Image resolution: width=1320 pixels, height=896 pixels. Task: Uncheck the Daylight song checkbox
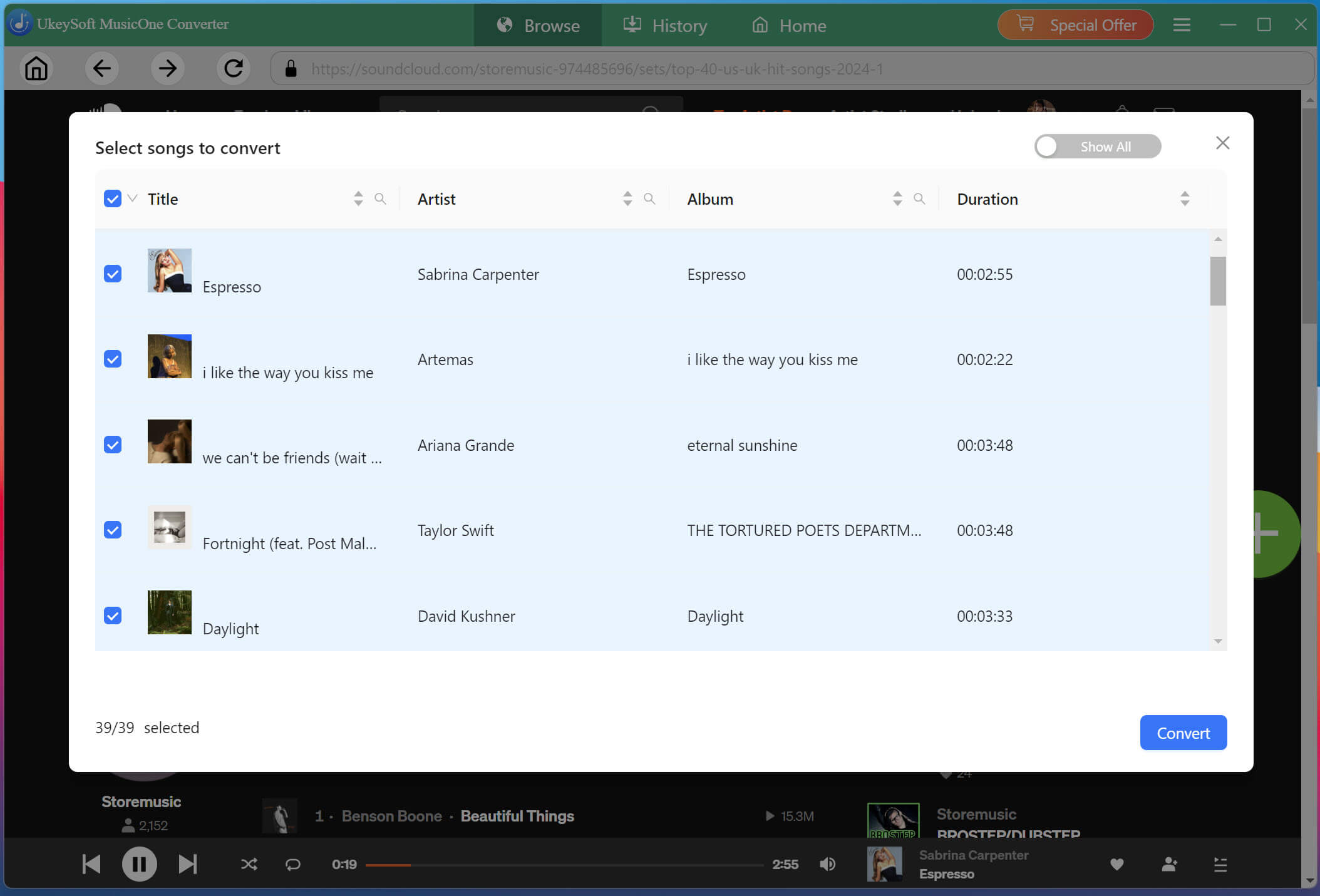113,615
